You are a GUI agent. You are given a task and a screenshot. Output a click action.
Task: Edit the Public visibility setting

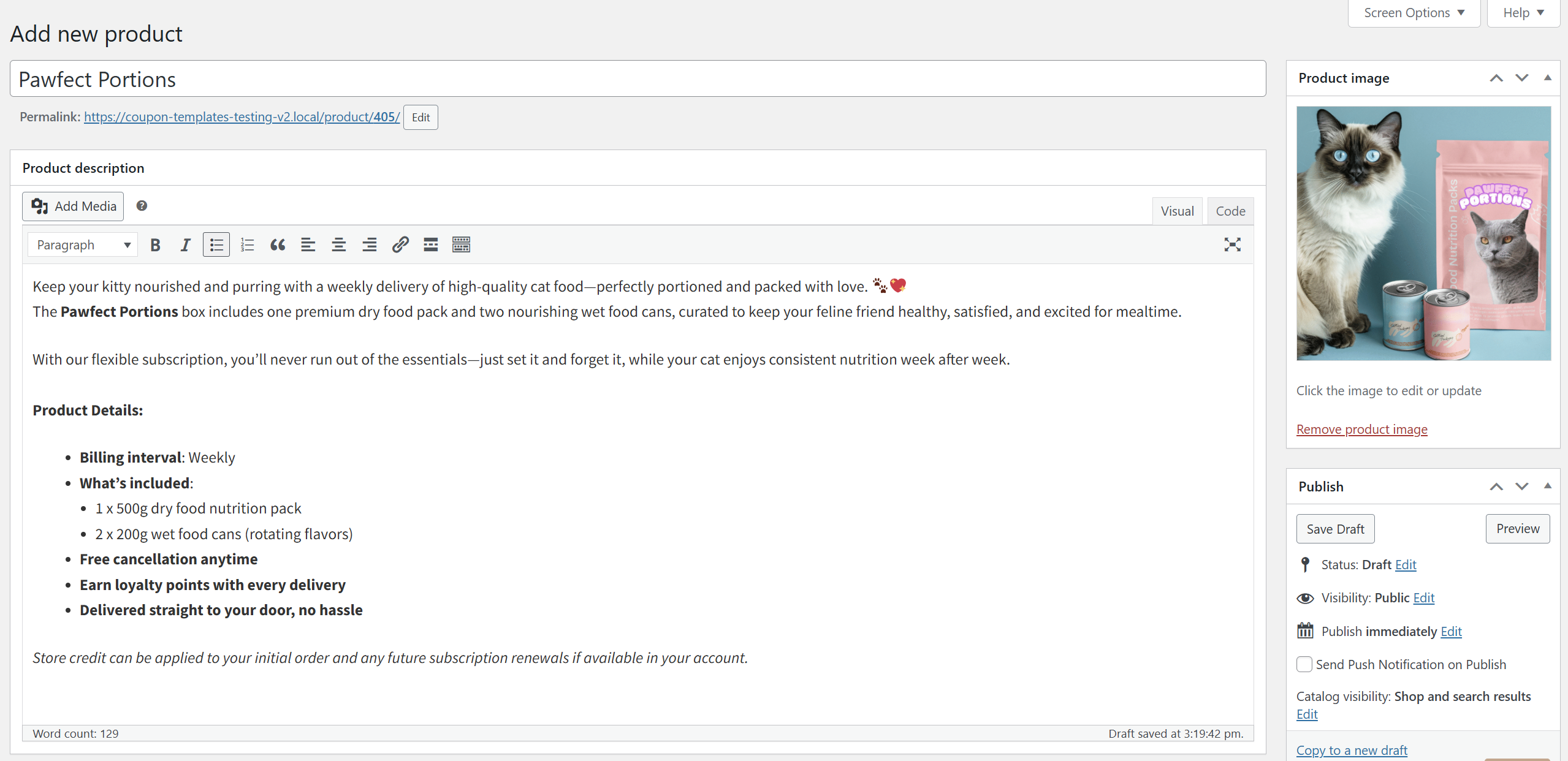click(x=1423, y=598)
